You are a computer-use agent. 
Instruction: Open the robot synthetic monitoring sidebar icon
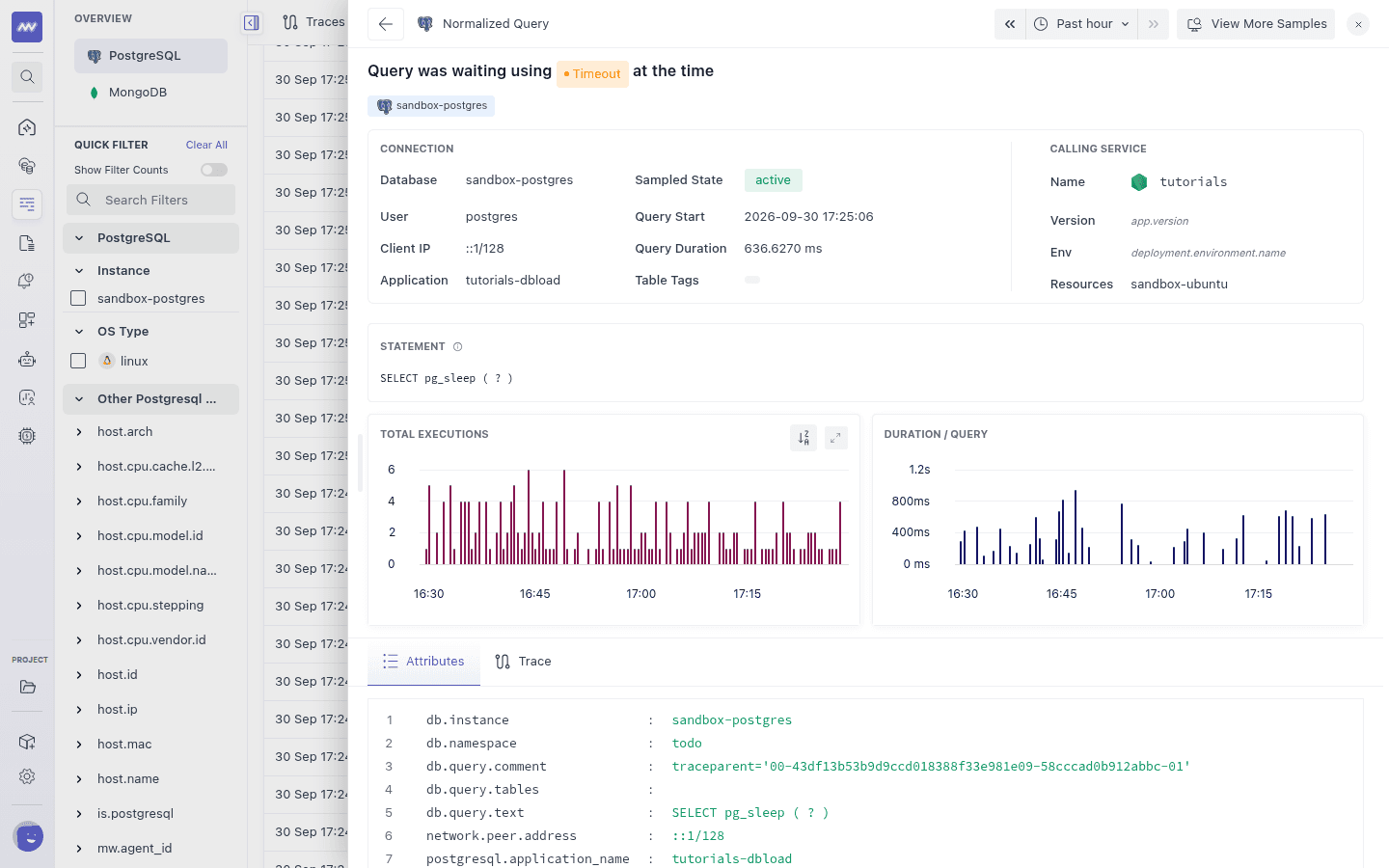(27, 359)
